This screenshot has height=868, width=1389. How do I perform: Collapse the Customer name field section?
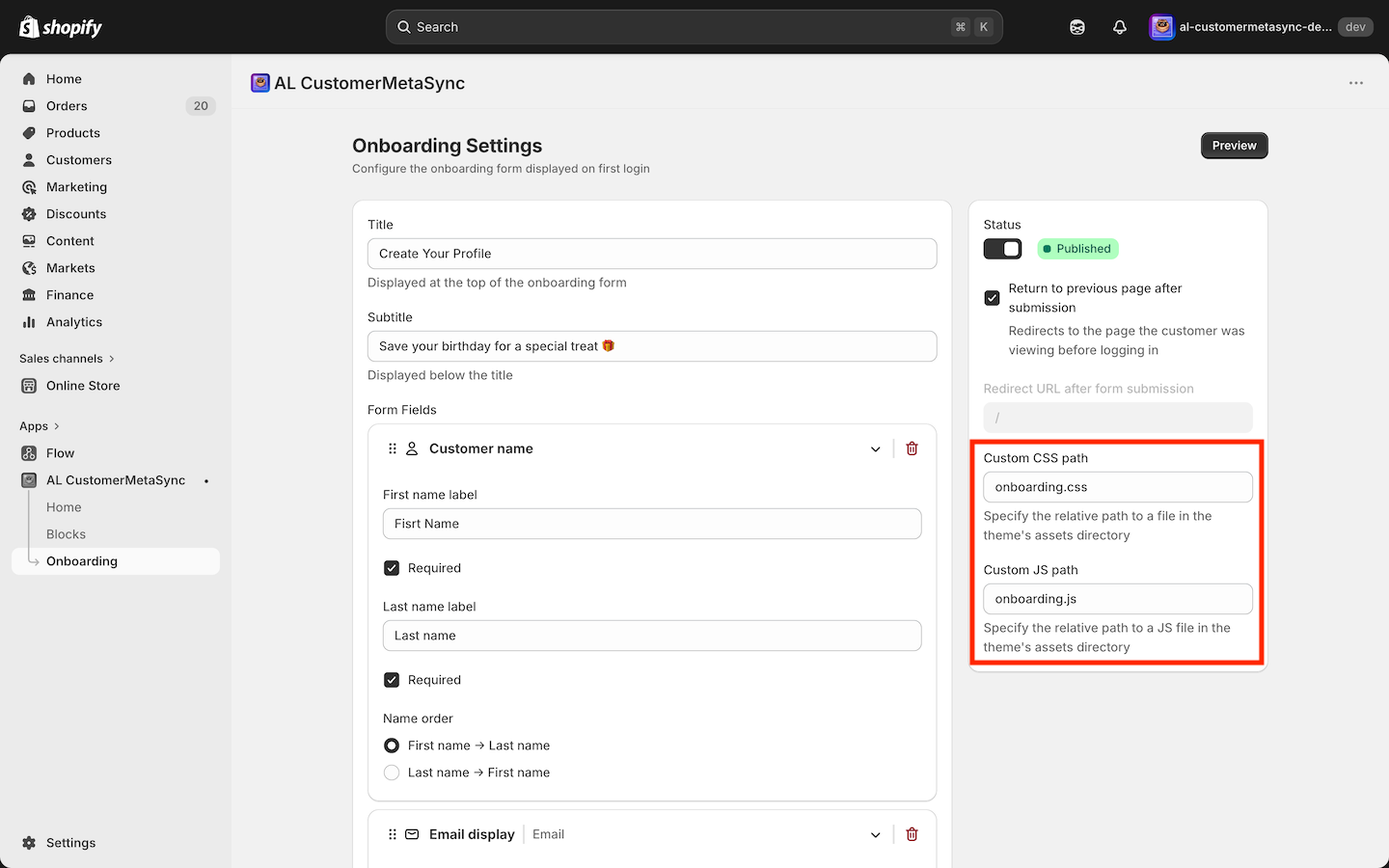click(x=876, y=448)
